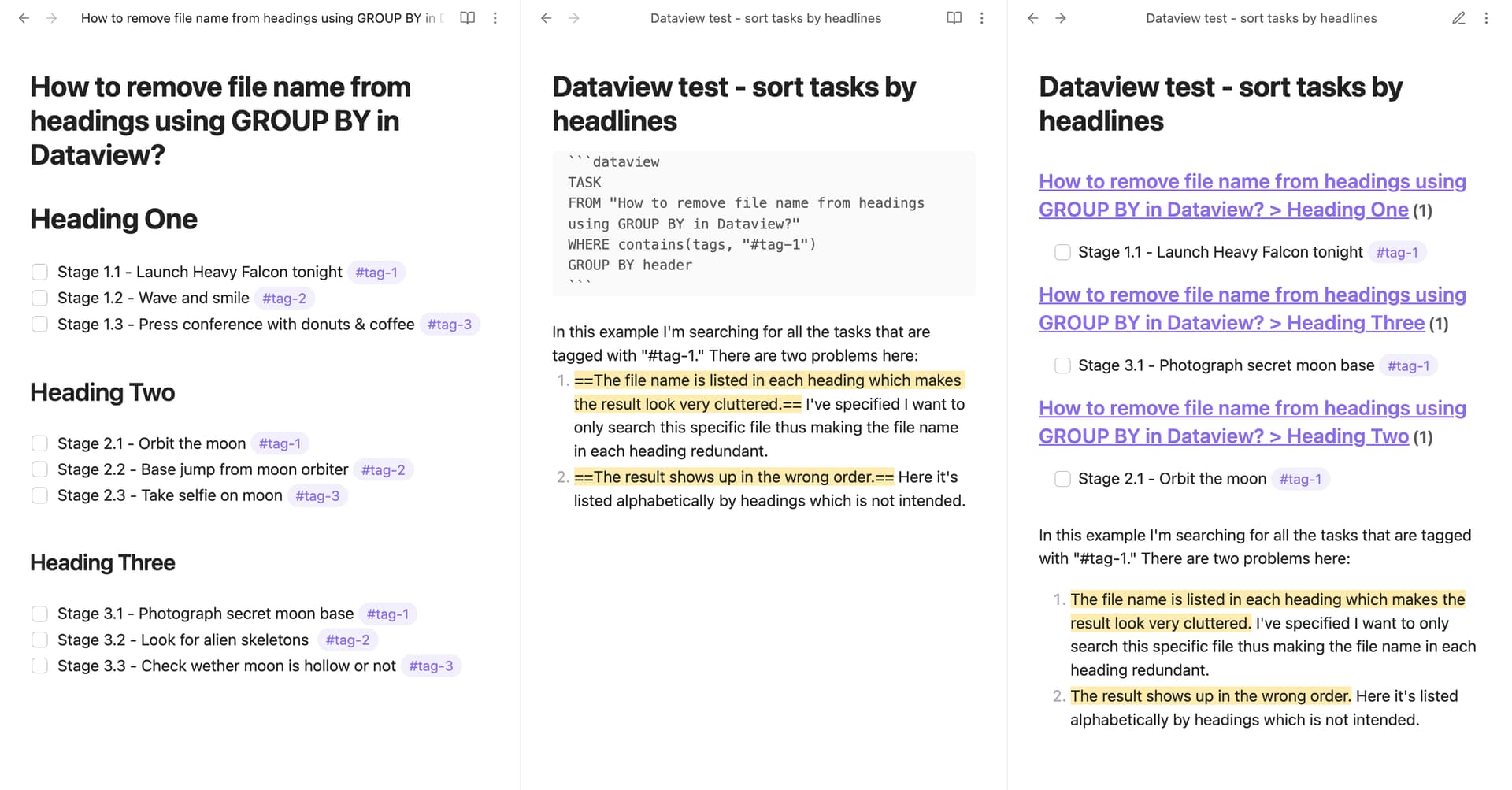Check Stage 2.3 Take selfie task

[x=39, y=495]
